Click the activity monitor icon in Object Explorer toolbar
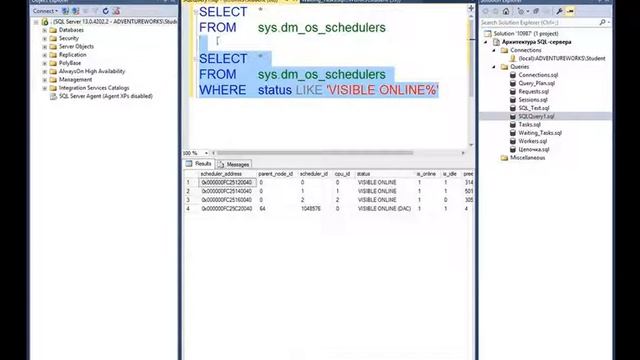 click(x=116, y=11)
